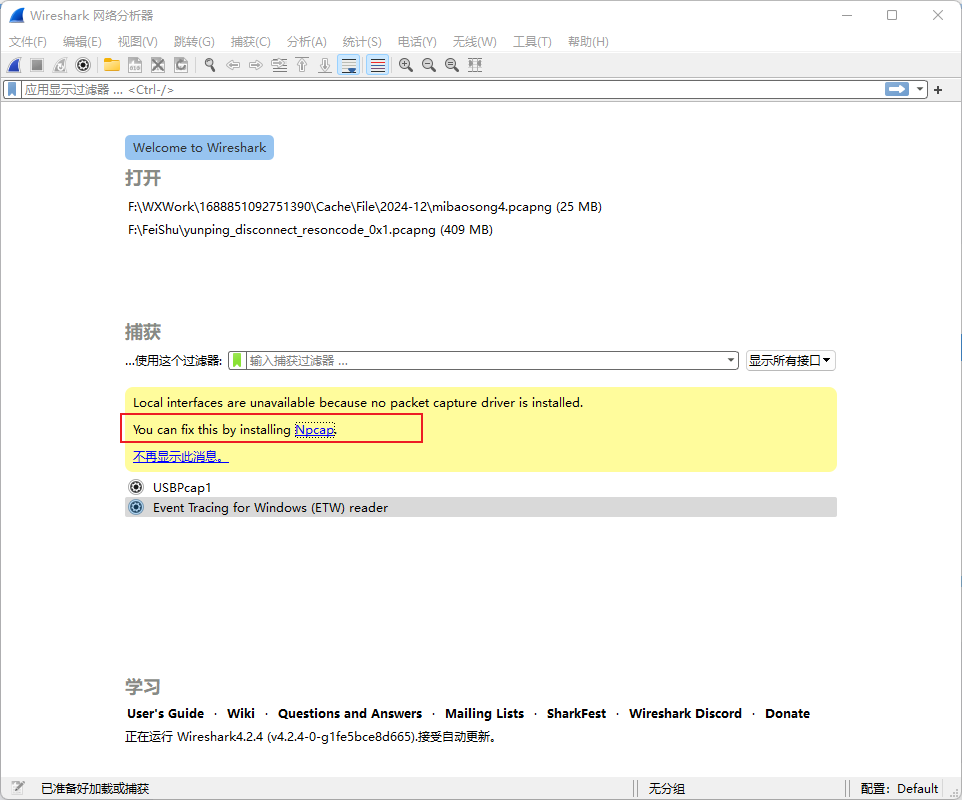Click the 无分组 status bar text

(666, 788)
